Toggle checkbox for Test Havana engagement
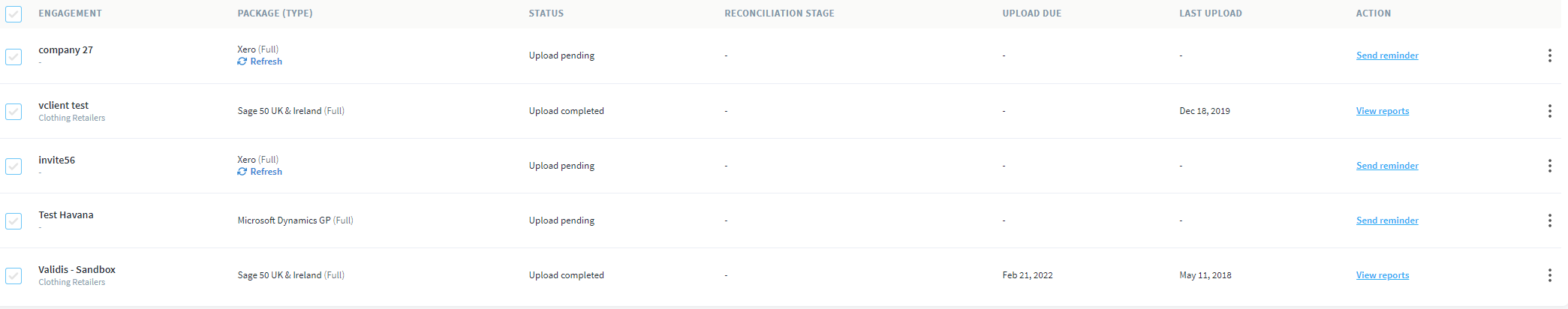 click(14, 221)
